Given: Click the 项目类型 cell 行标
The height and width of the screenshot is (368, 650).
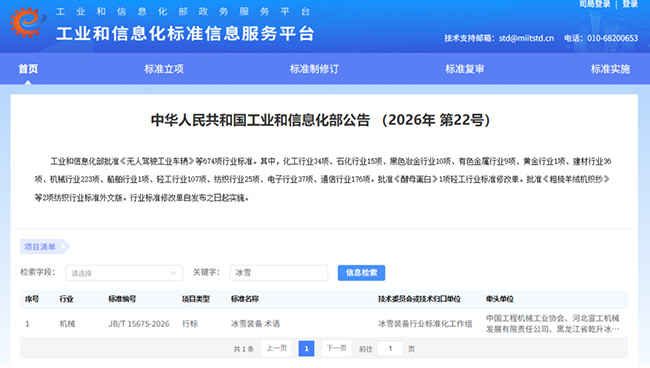Looking at the screenshot, I should [x=190, y=324].
